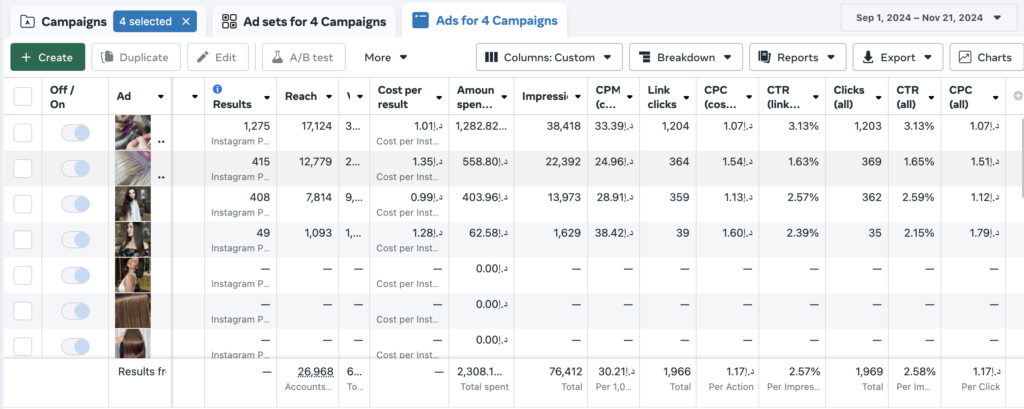Click the Ad sets grid icon

(229, 22)
